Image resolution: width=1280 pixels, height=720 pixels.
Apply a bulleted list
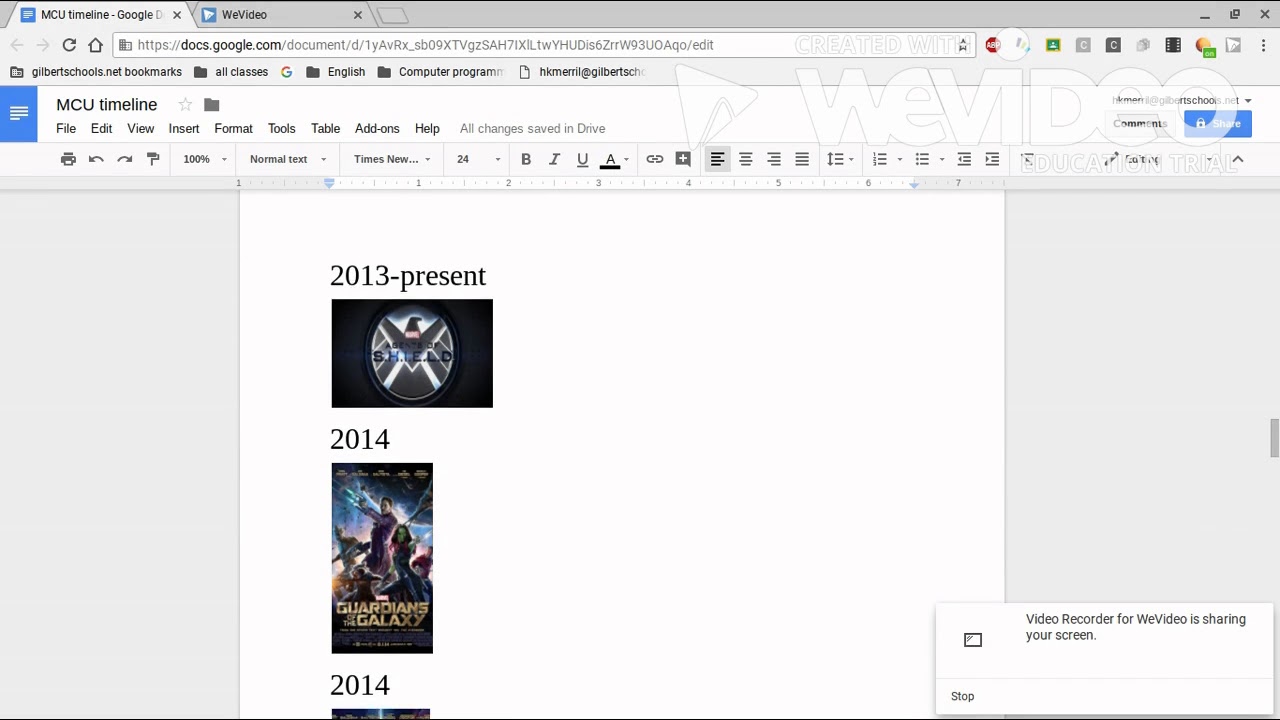922,159
